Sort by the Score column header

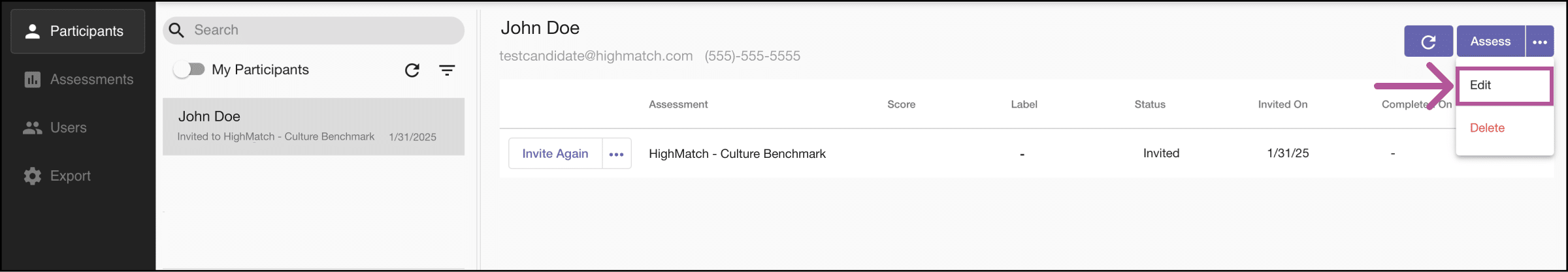click(901, 104)
